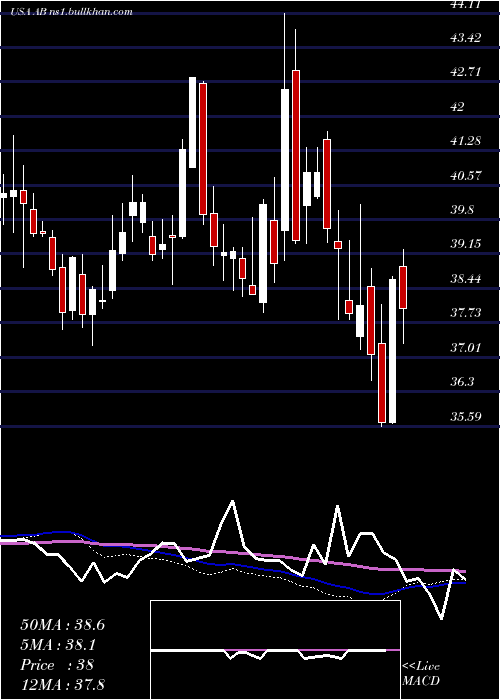Click the '<<Live MACD' label
This screenshot has width=500, height=700.
(421, 673)
